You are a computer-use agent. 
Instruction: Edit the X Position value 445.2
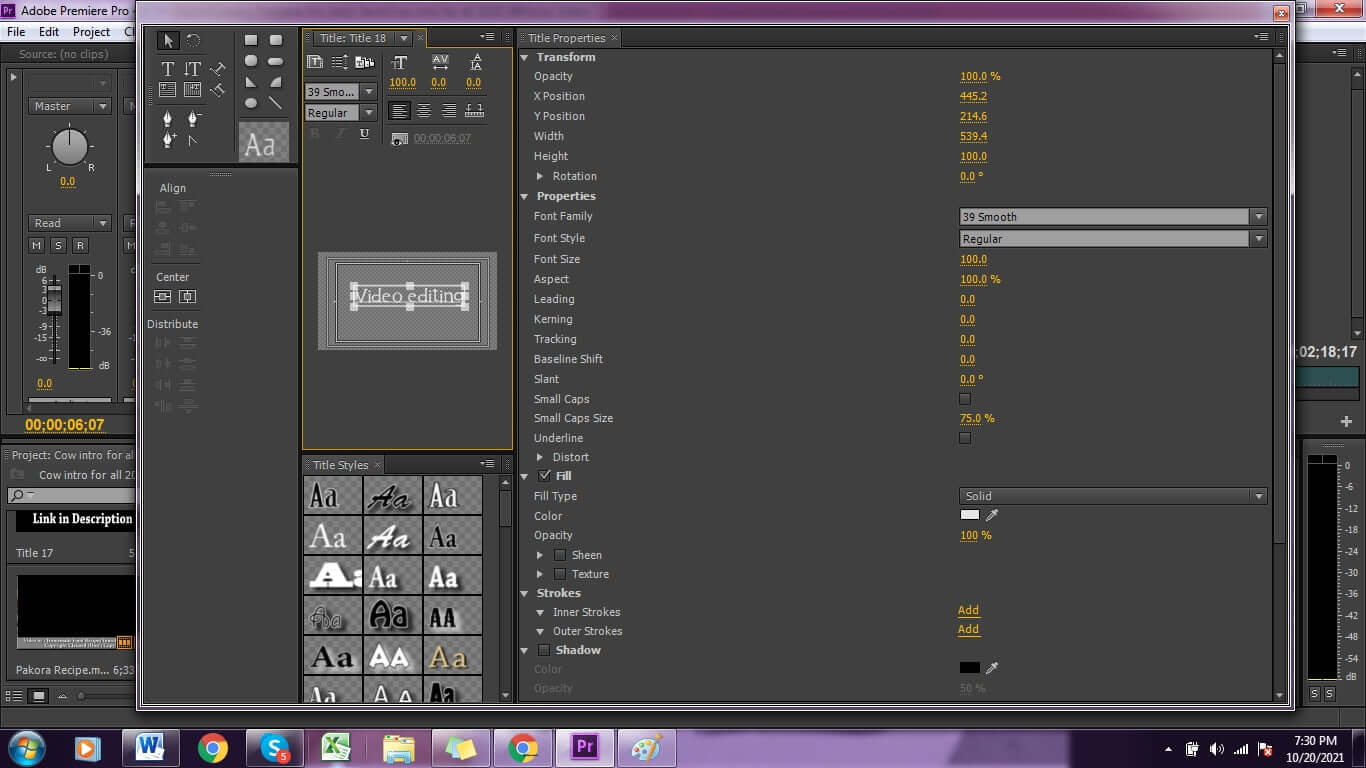pos(973,96)
